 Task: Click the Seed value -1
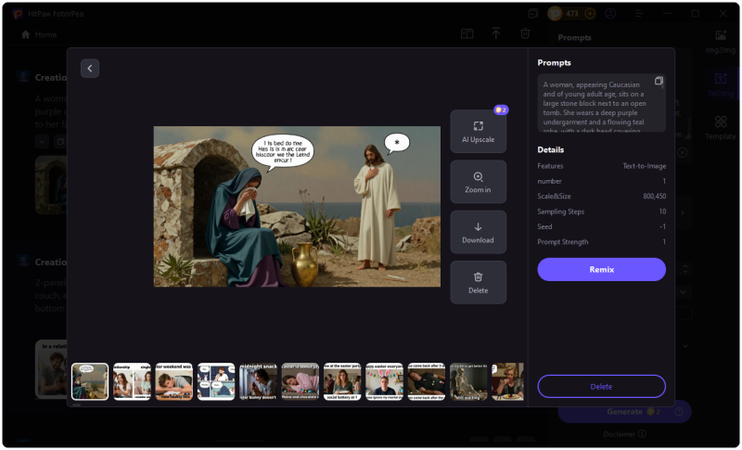(x=662, y=227)
